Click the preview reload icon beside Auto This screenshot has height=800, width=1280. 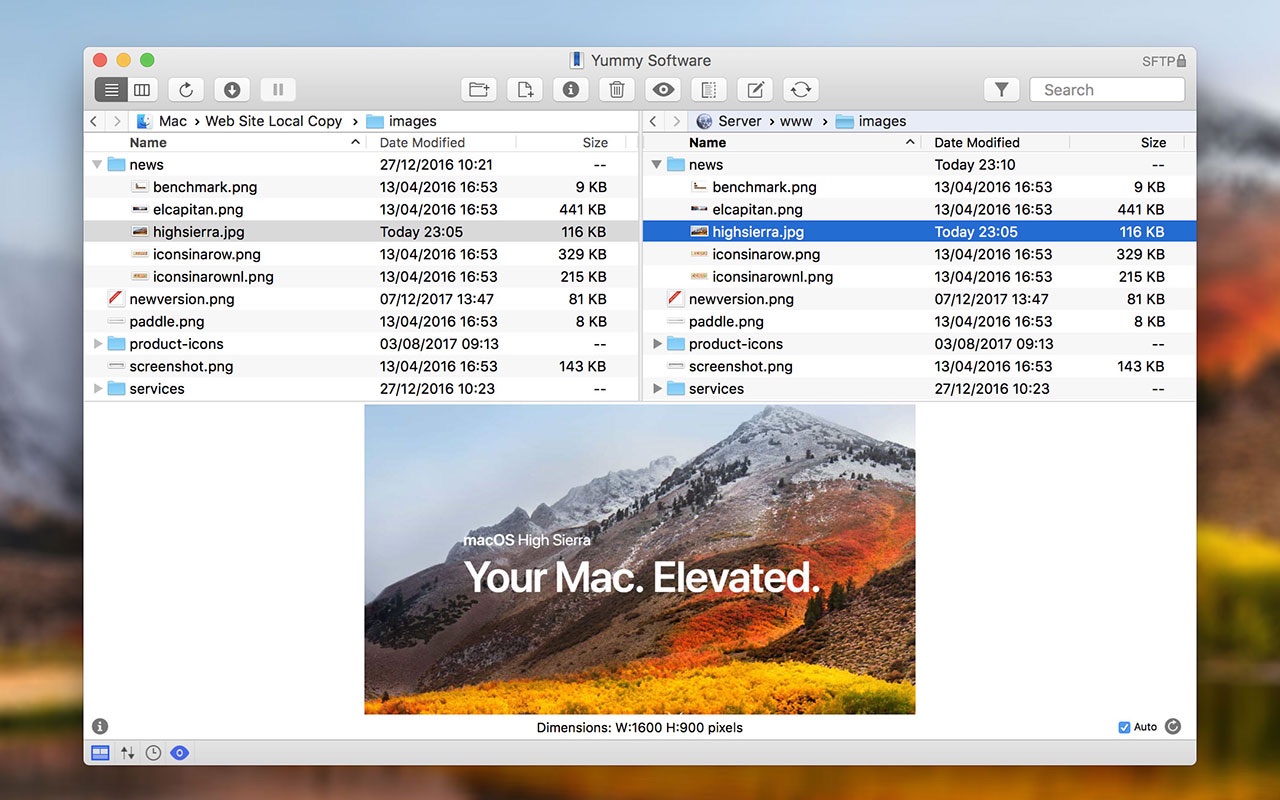click(x=1173, y=727)
